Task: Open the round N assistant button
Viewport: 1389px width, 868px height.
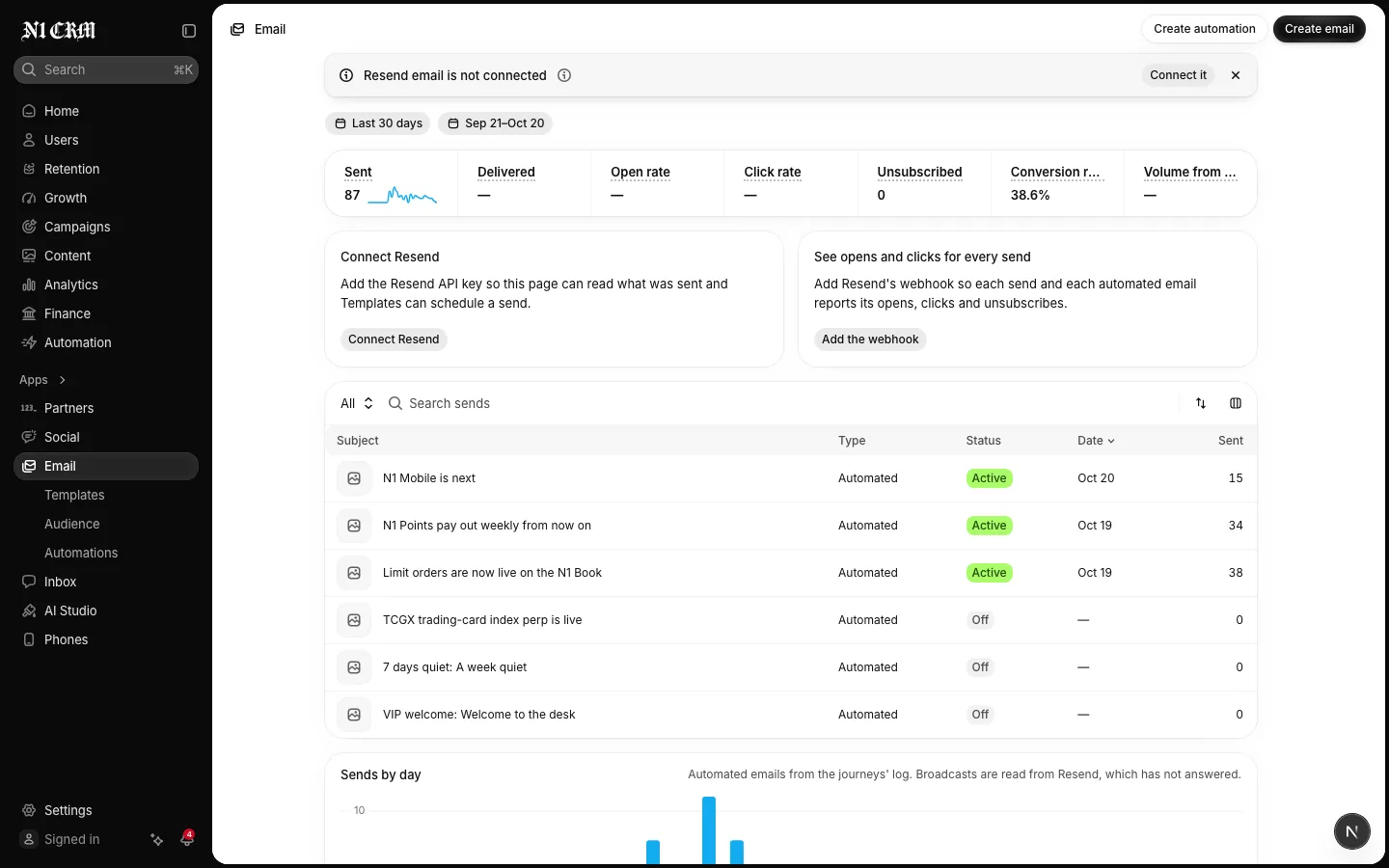Action: point(1351,831)
